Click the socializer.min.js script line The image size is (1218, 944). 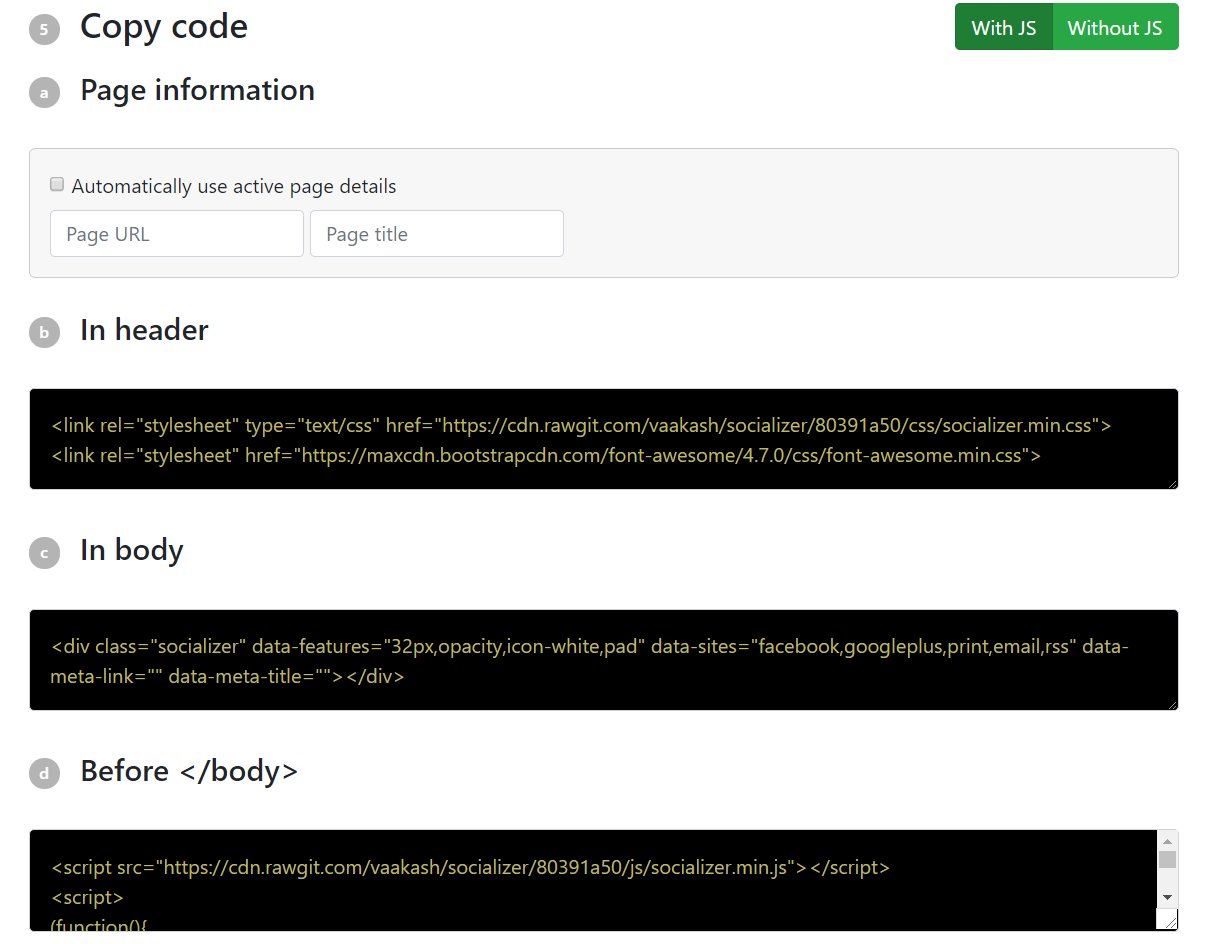[x=470, y=867]
